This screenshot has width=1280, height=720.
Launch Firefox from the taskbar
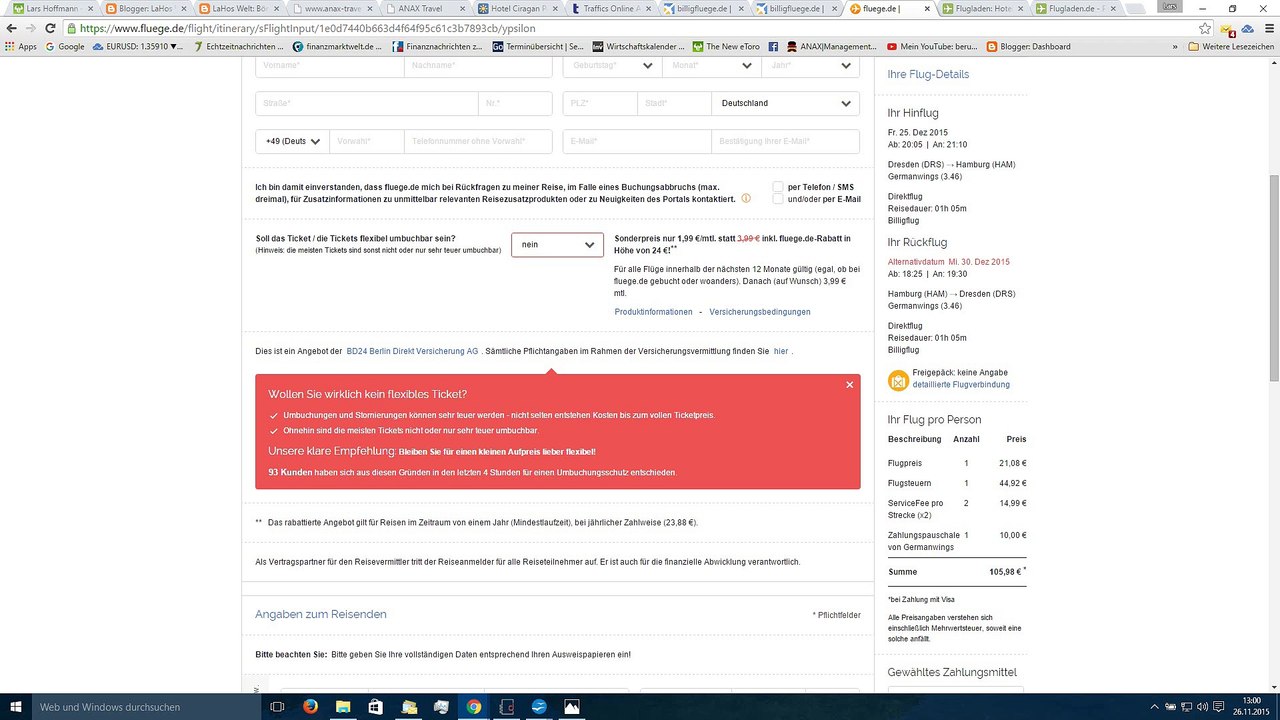309,707
